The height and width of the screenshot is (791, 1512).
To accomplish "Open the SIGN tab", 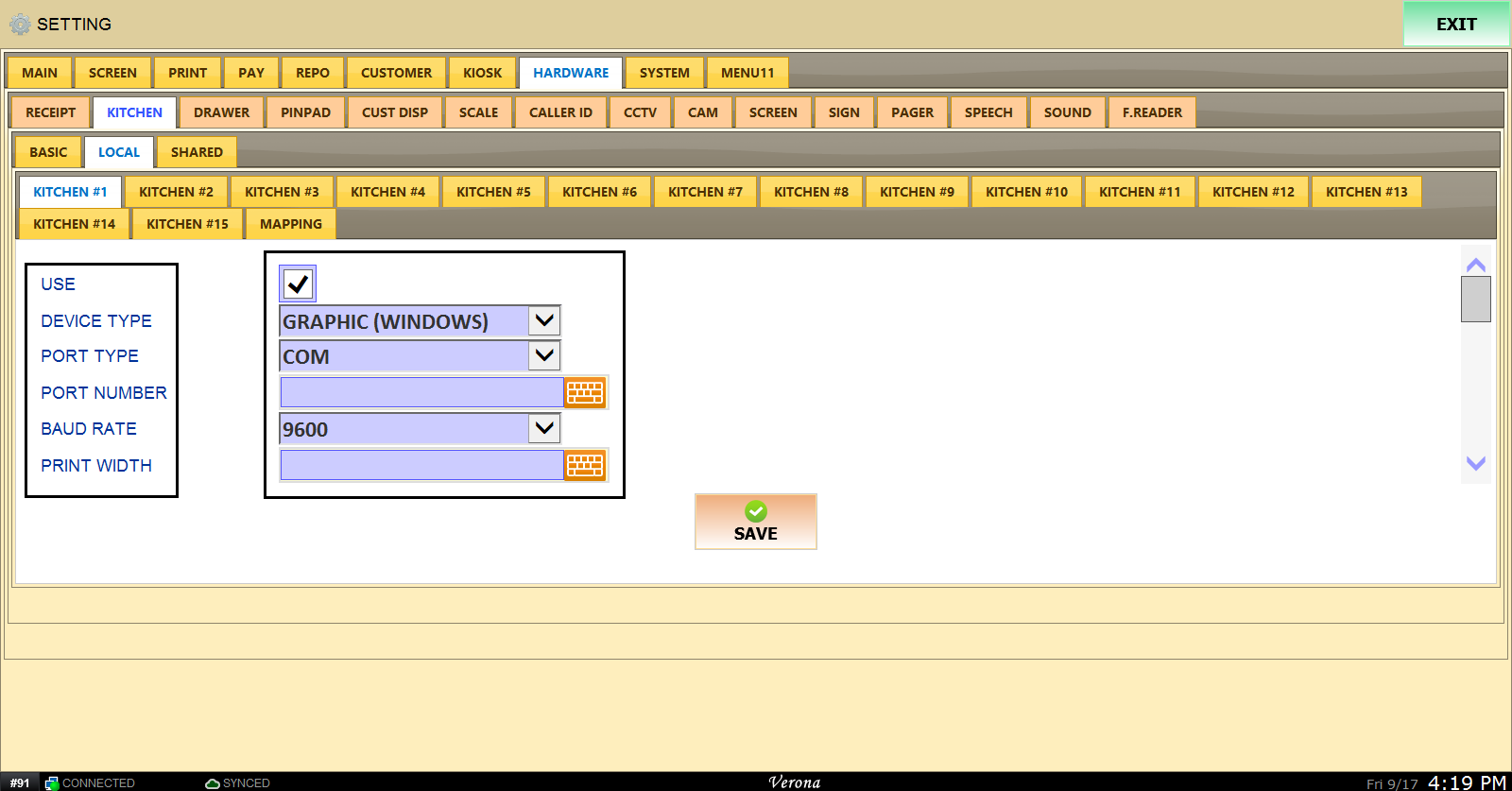I will [844, 112].
